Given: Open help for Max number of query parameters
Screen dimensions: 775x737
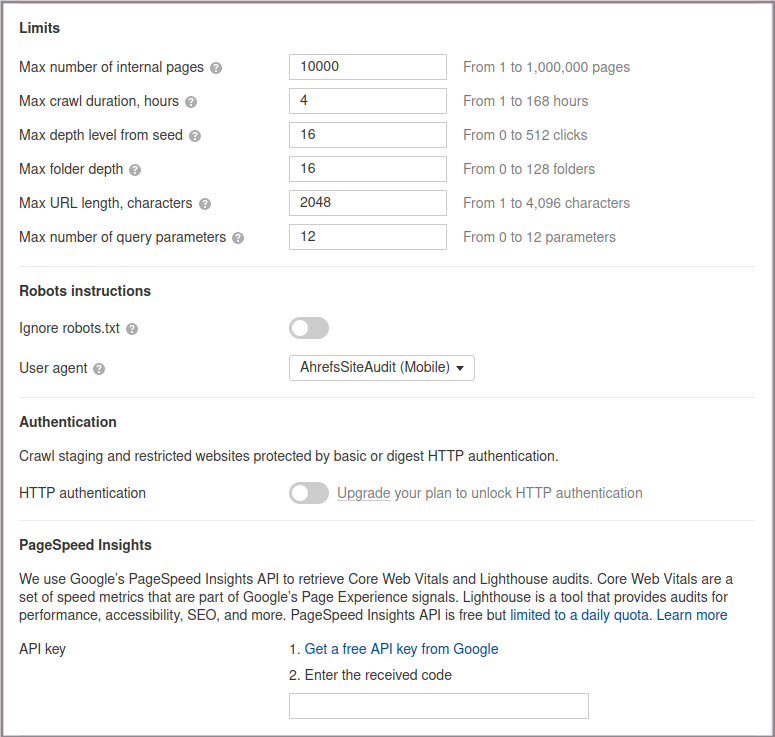Looking at the screenshot, I should click(x=238, y=238).
